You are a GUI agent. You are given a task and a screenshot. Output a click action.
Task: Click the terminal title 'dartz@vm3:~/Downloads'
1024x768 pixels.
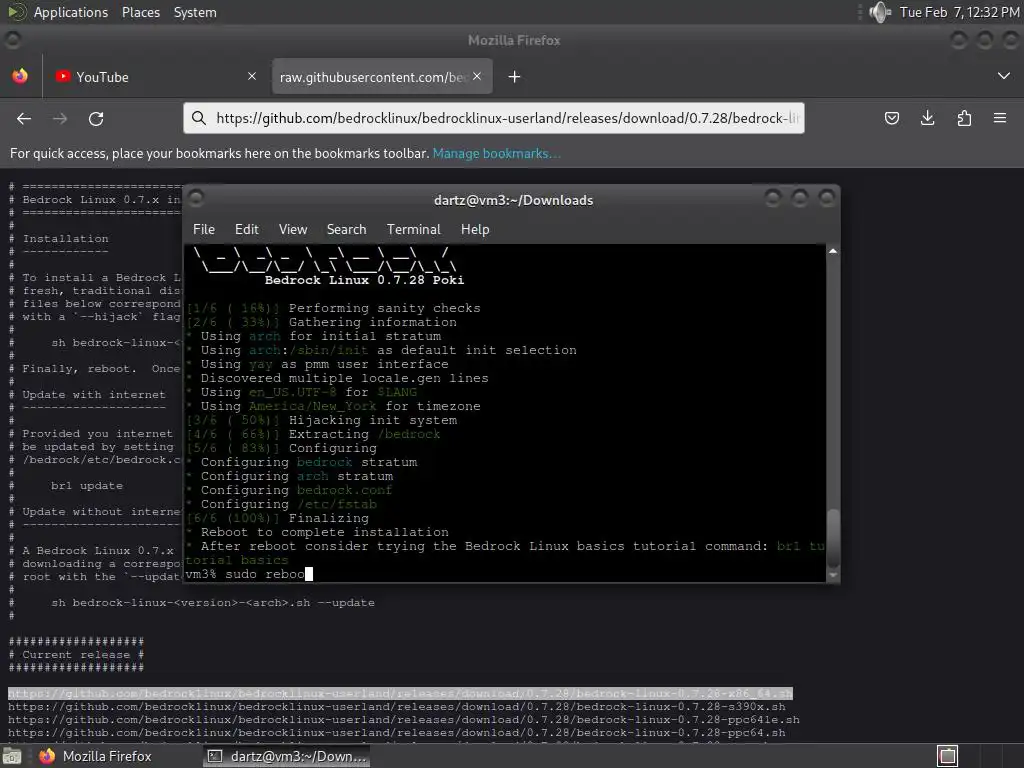513,200
